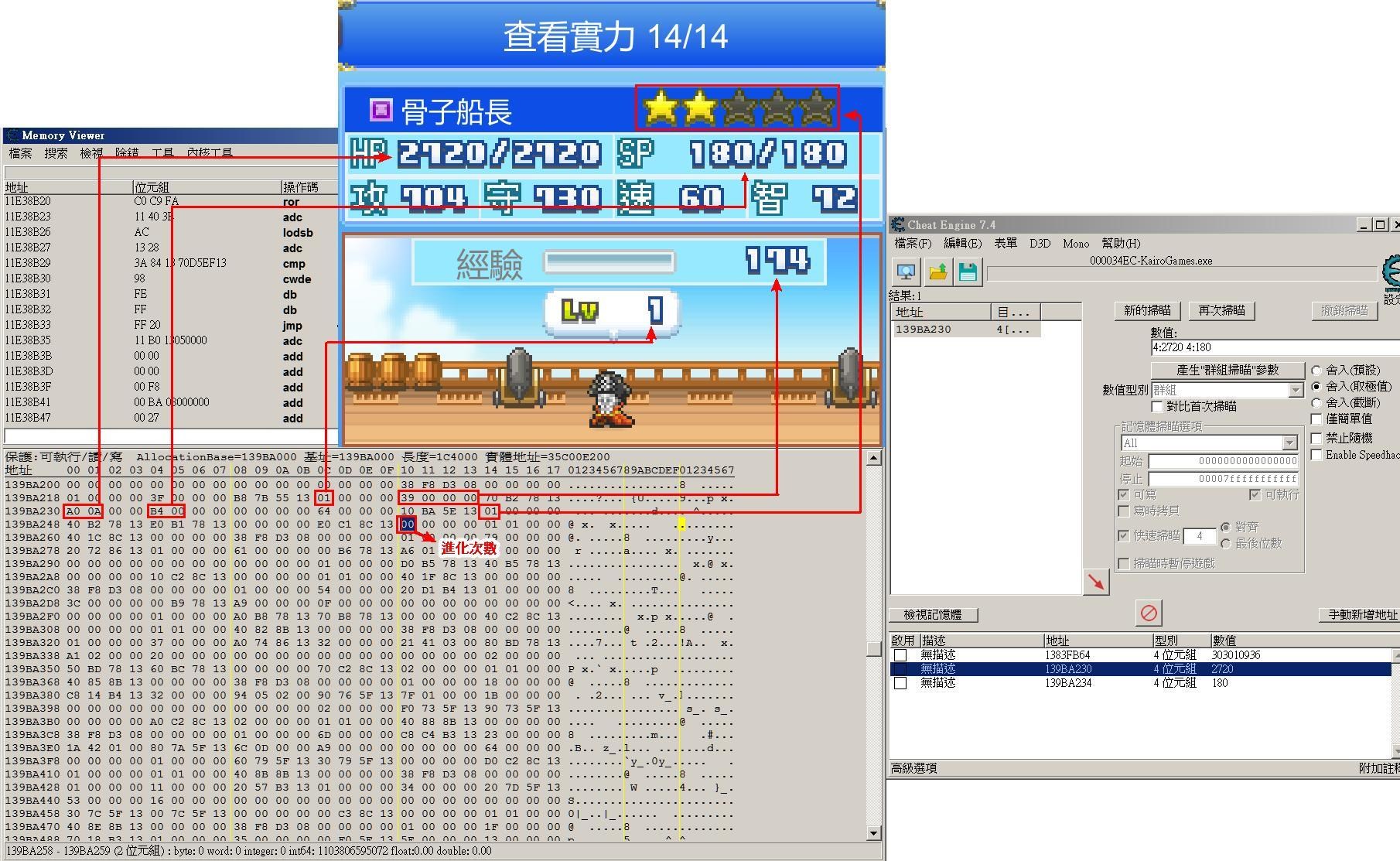Viewport: 1400px width, 861px height.
Task: Open the Mono menu
Action: pyautogui.click(x=1075, y=243)
